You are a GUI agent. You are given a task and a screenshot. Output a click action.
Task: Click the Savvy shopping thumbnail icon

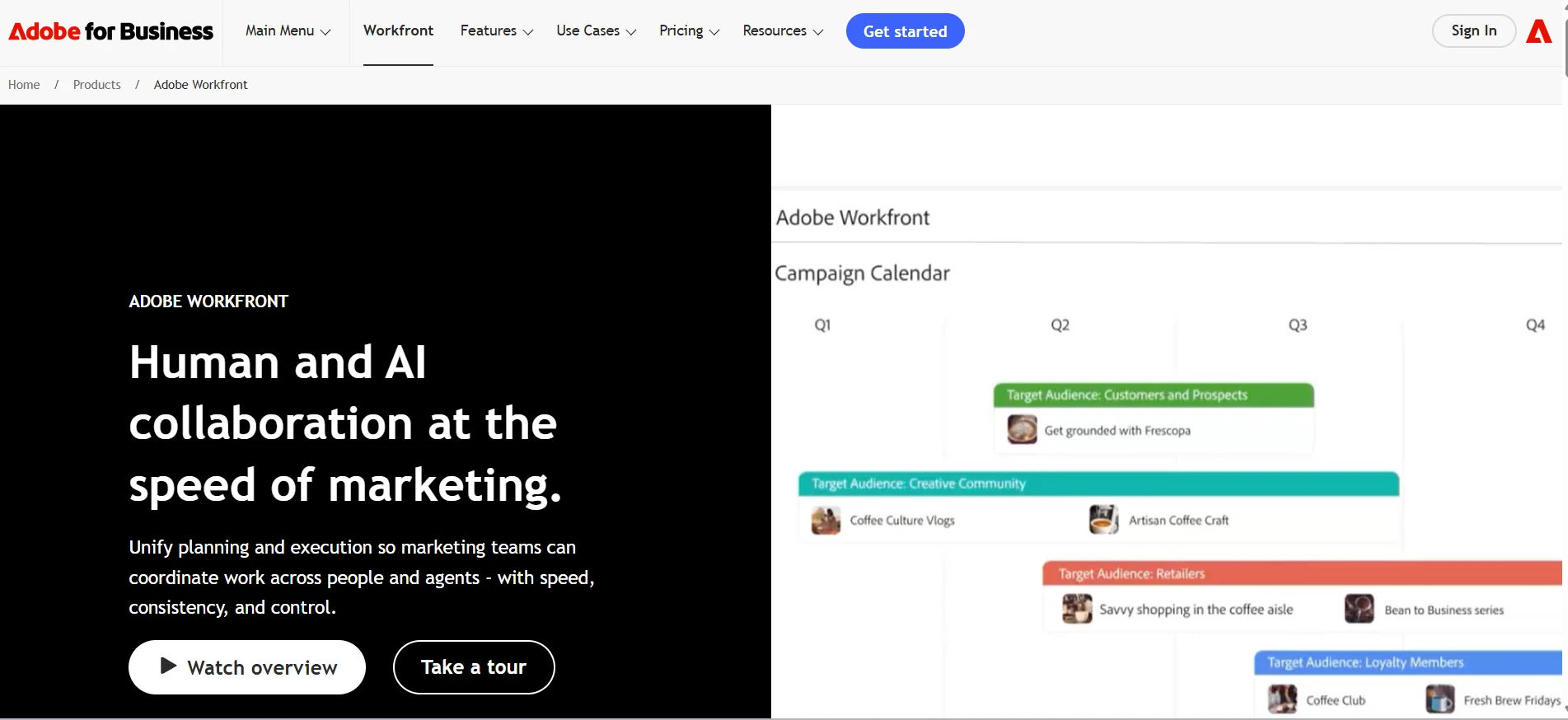tap(1077, 609)
